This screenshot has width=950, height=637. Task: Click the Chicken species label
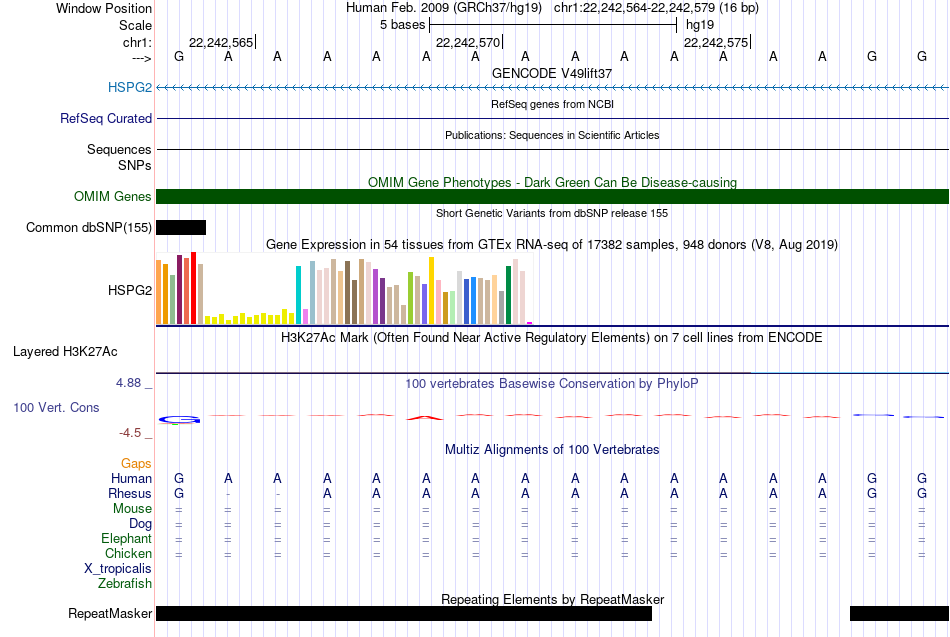coord(128,553)
